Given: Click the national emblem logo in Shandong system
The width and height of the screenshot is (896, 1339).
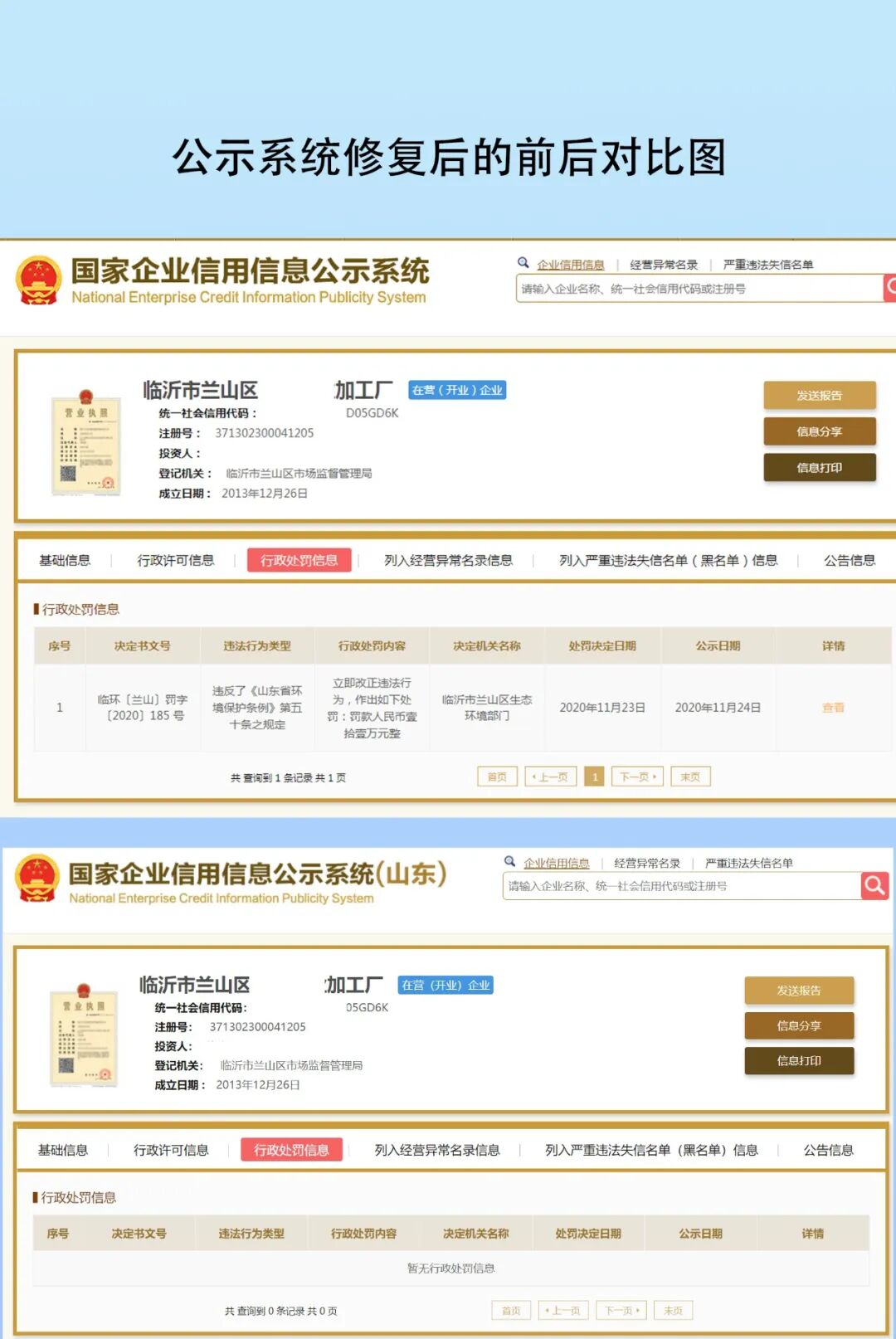Looking at the screenshot, I should (x=37, y=878).
